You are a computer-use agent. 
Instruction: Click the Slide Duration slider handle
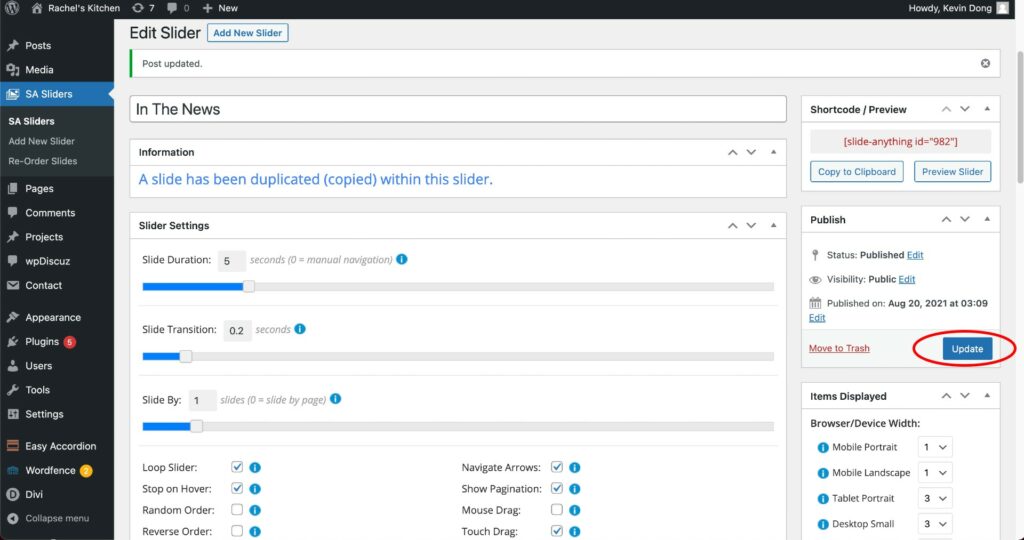(249, 286)
